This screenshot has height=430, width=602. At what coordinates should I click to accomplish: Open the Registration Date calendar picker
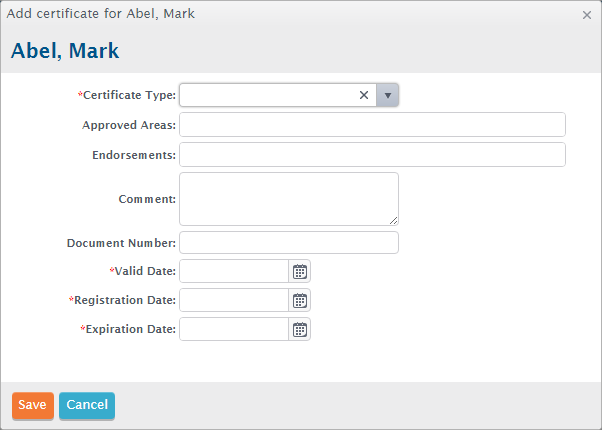299,300
